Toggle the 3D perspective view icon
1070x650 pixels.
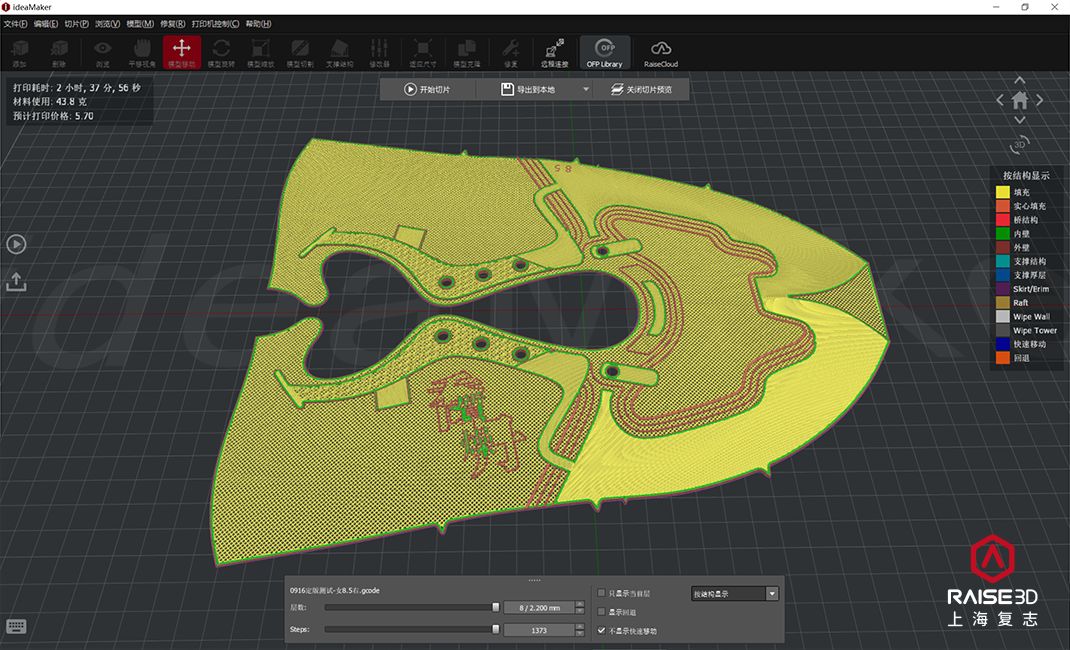tap(1019, 144)
